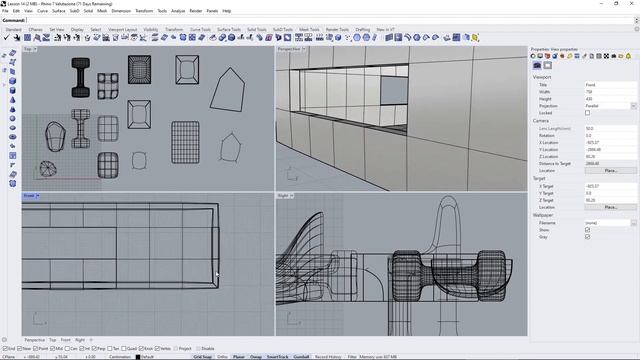Toggle SmartTrack in status bar
This screenshot has width=640, height=360.
[x=278, y=357]
